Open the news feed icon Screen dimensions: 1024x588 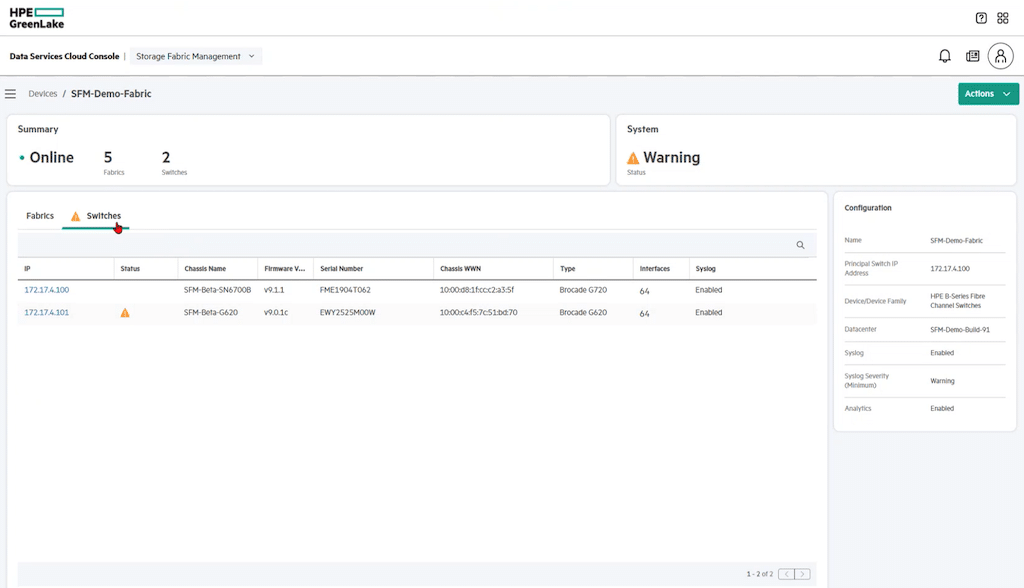(x=972, y=56)
